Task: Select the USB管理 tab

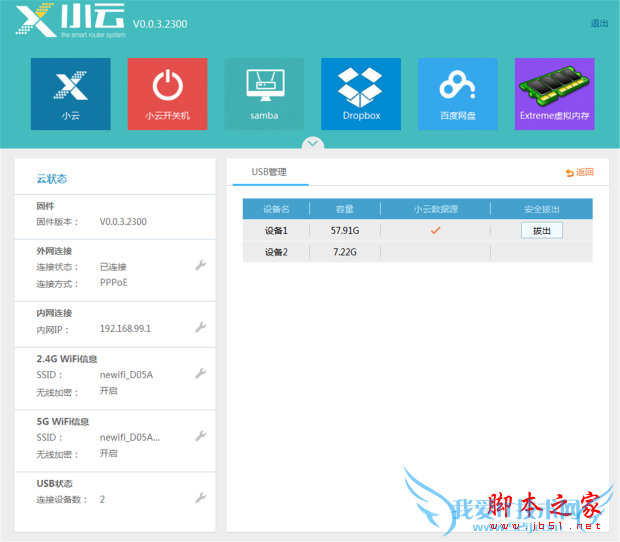Action: [x=269, y=172]
